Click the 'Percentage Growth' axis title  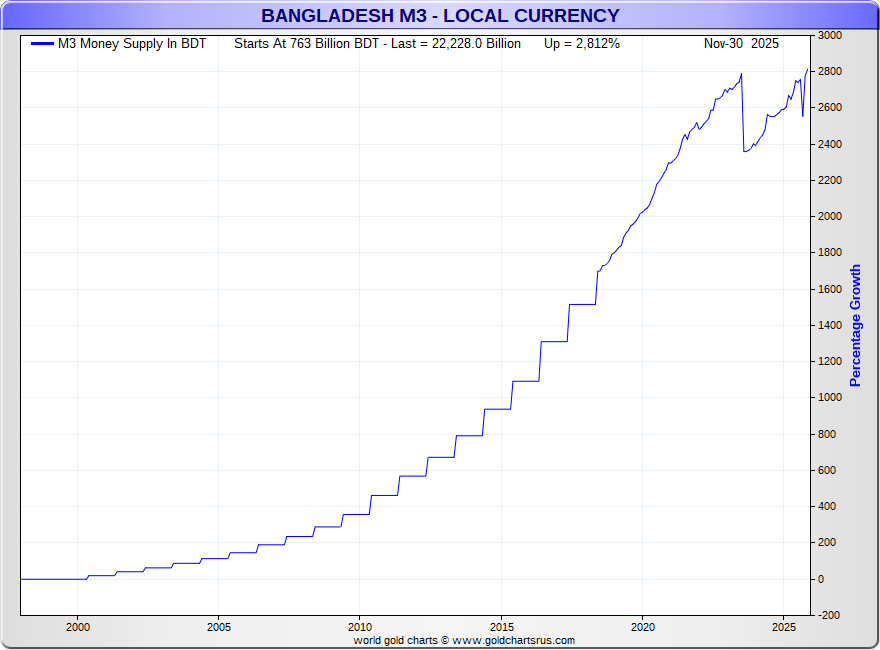[855, 326]
